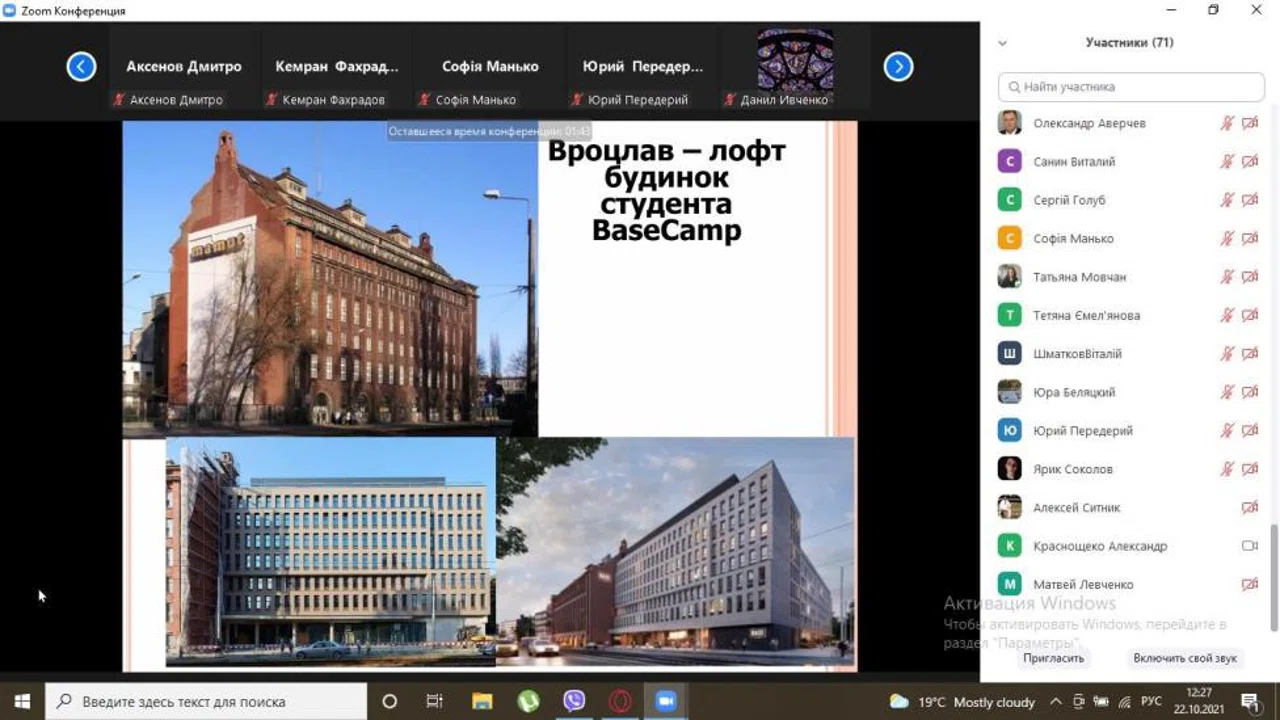Screen dimensions: 1280x720
Task: Select Аксенов Дмитро video tile
Action: pyautogui.click(x=184, y=67)
